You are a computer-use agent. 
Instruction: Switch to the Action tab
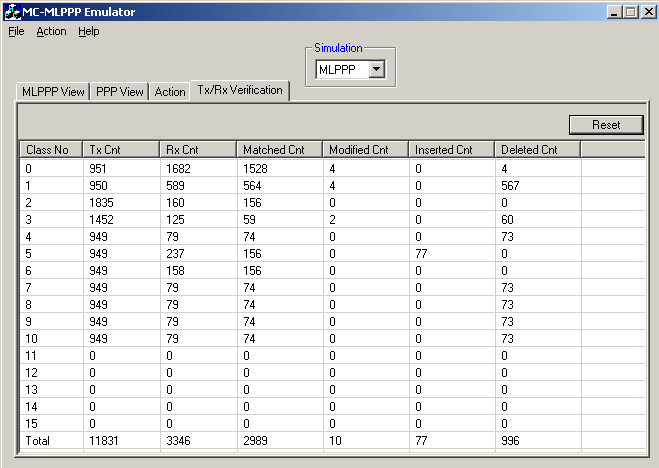(x=170, y=92)
